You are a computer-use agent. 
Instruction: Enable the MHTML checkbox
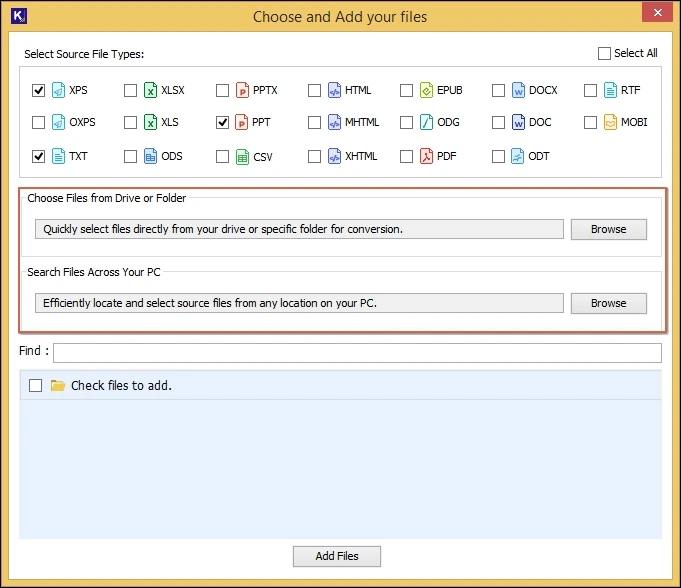tap(314, 122)
